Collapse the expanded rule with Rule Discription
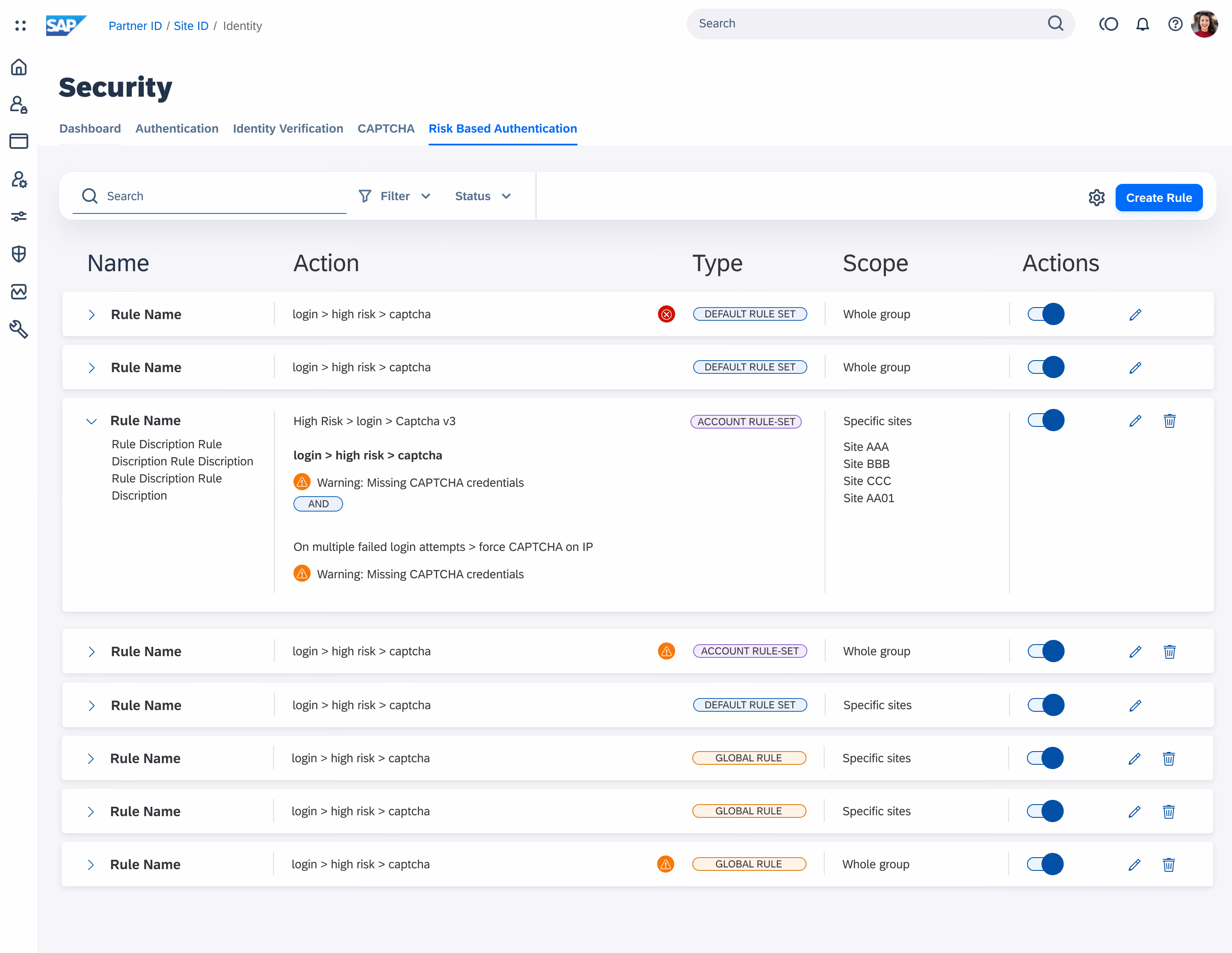Viewport: 1232px width, 953px height. point(92,421)
